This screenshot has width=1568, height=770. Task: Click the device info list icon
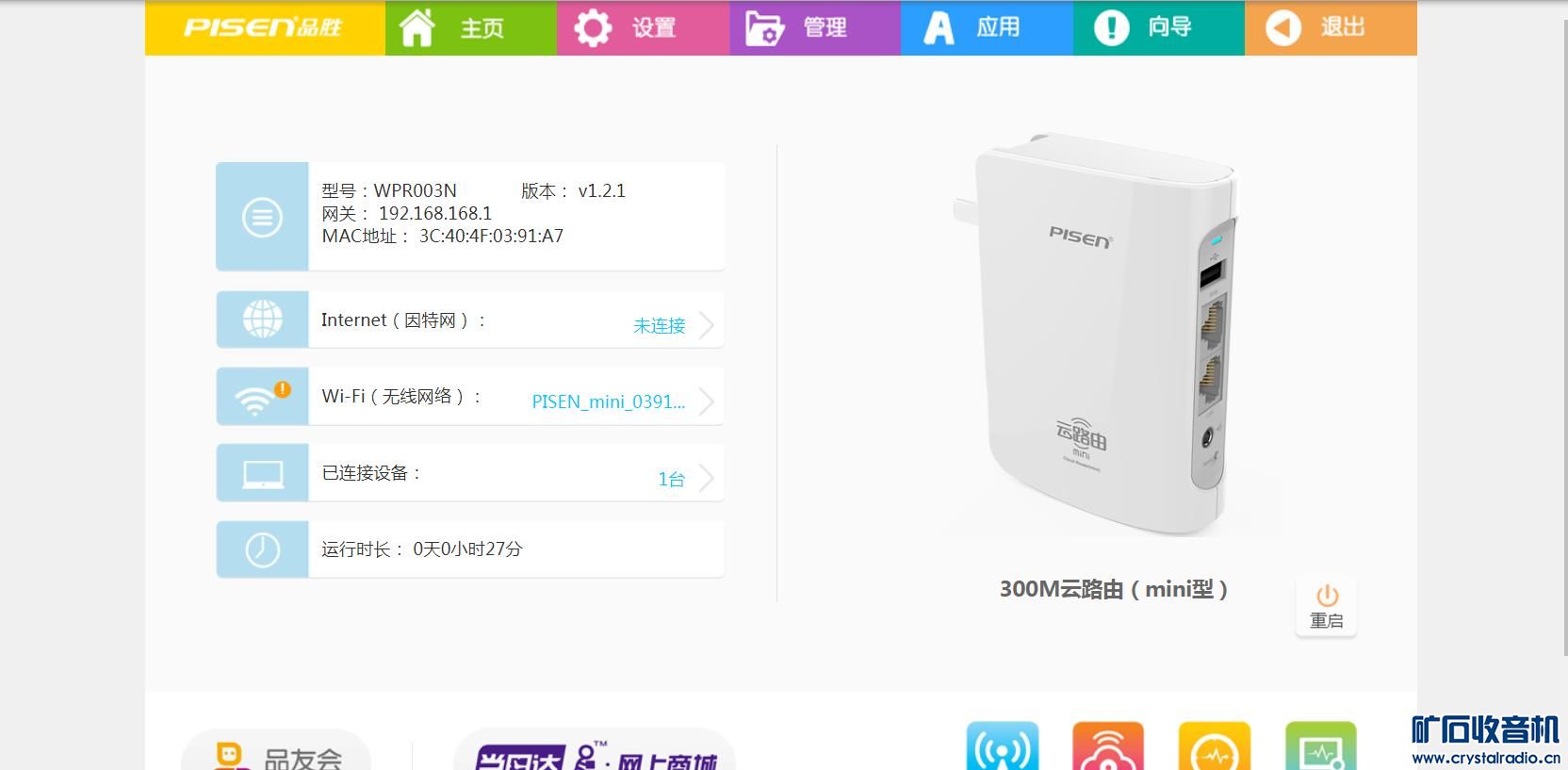pos(262,217)
